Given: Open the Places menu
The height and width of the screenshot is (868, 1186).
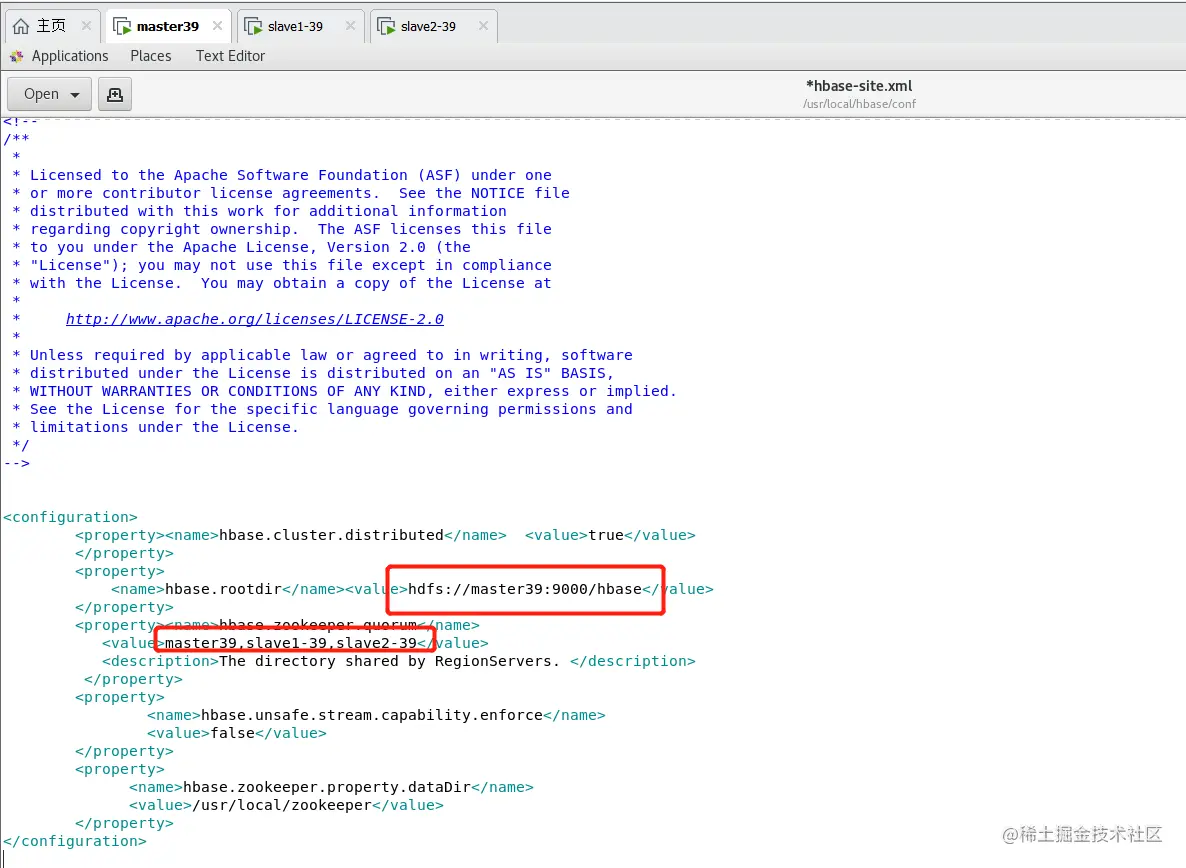Looking at the screenshot, I should pos(151,56).
